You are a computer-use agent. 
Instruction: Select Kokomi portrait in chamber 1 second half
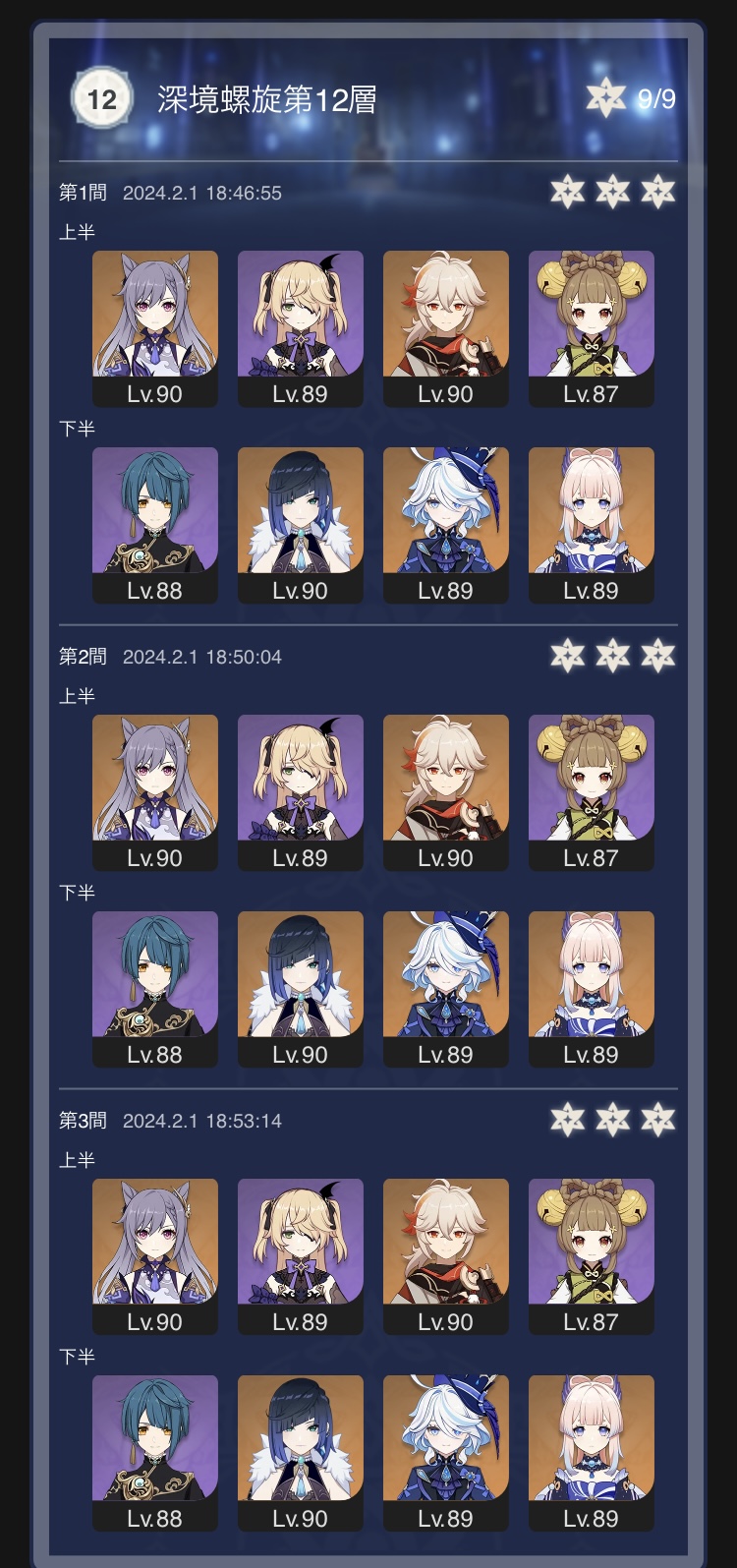pyautogui.click(x=592, y=525)
